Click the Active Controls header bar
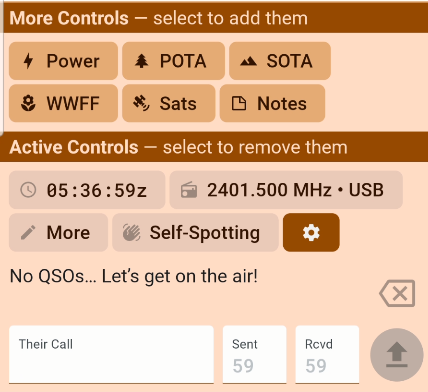Screen dimensions: 428x392 pyautogui.click(x=214, y=147)
